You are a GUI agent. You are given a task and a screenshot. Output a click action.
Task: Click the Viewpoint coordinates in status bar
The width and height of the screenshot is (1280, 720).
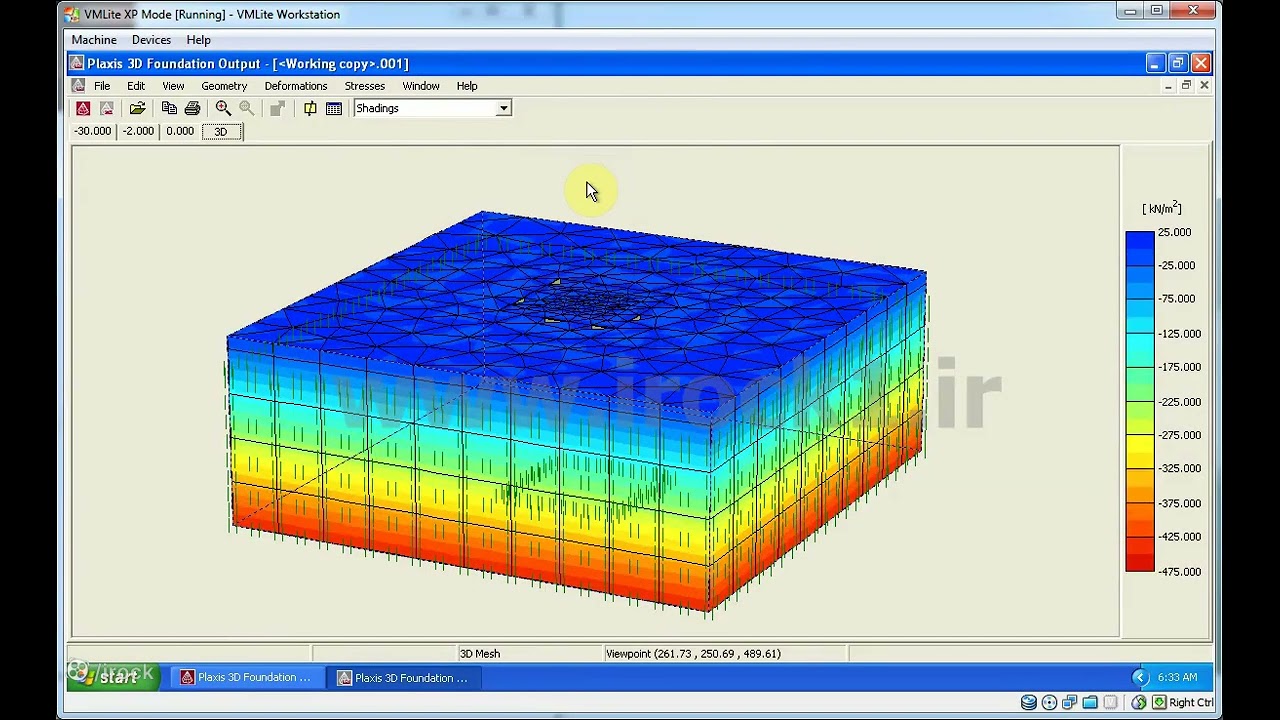(x=693, y=654)
